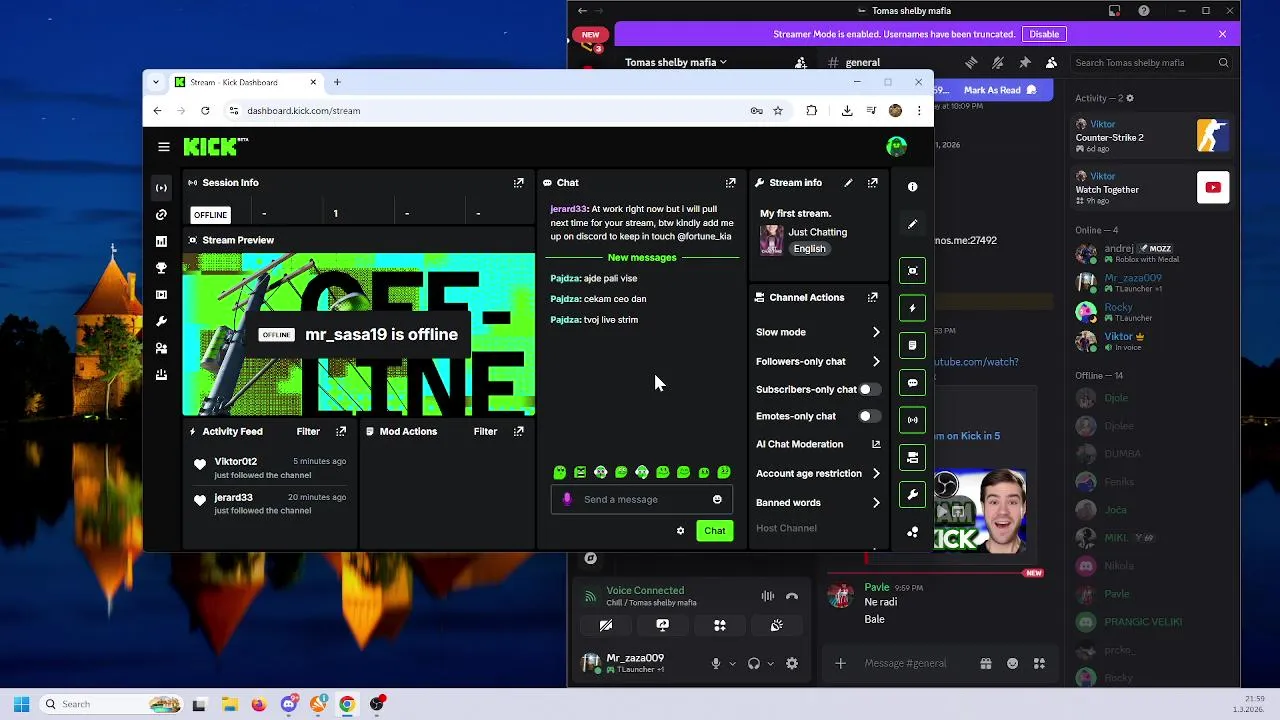Toggle the activity feed lightning widget
The image size is (1280, 720).
click(x=912, y=308)
